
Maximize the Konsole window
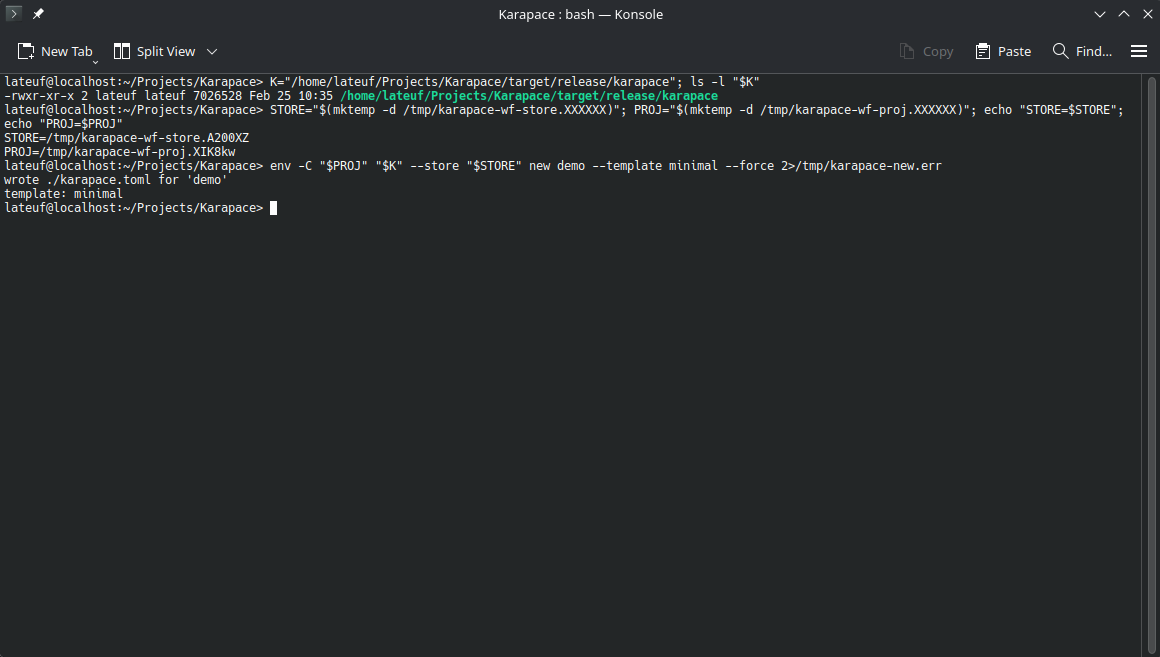[x=1123, y=14]
